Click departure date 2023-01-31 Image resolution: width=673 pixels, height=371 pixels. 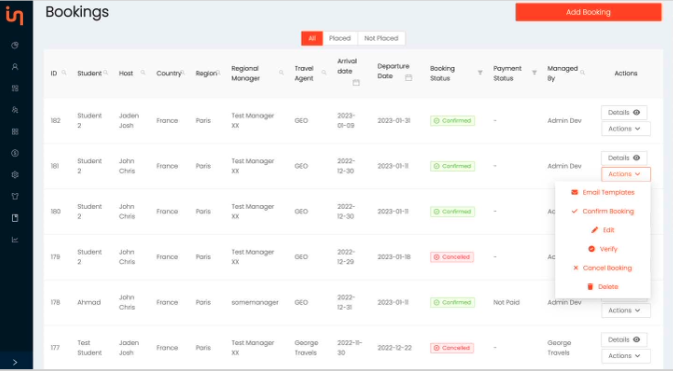(x=394, y=121)
